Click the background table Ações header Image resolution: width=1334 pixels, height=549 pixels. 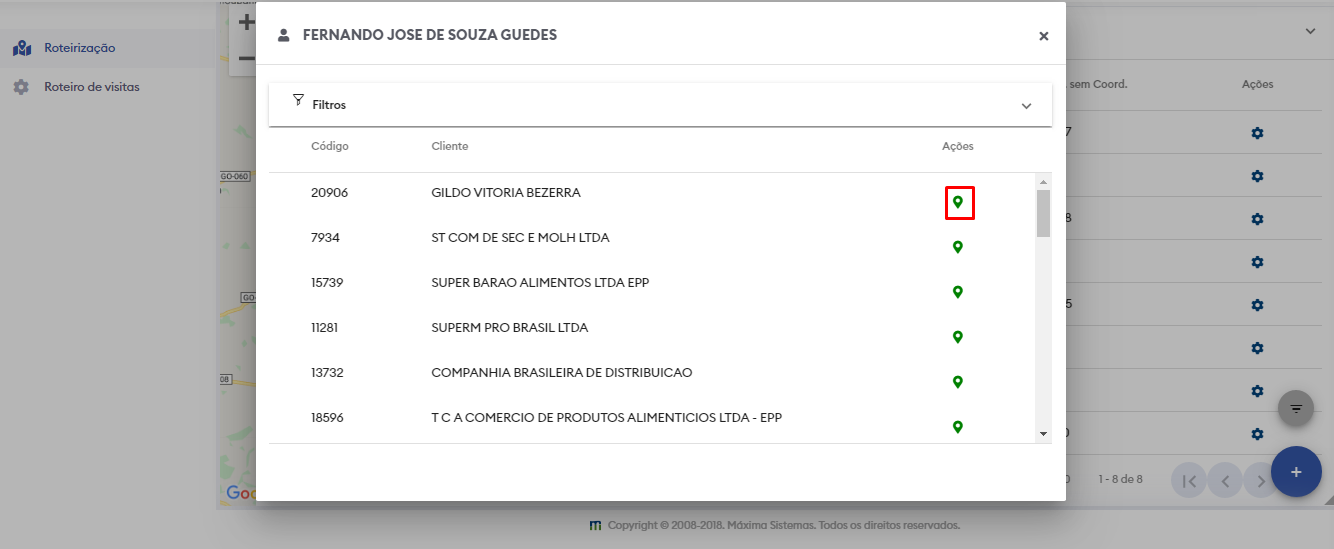pos(1258,84)
